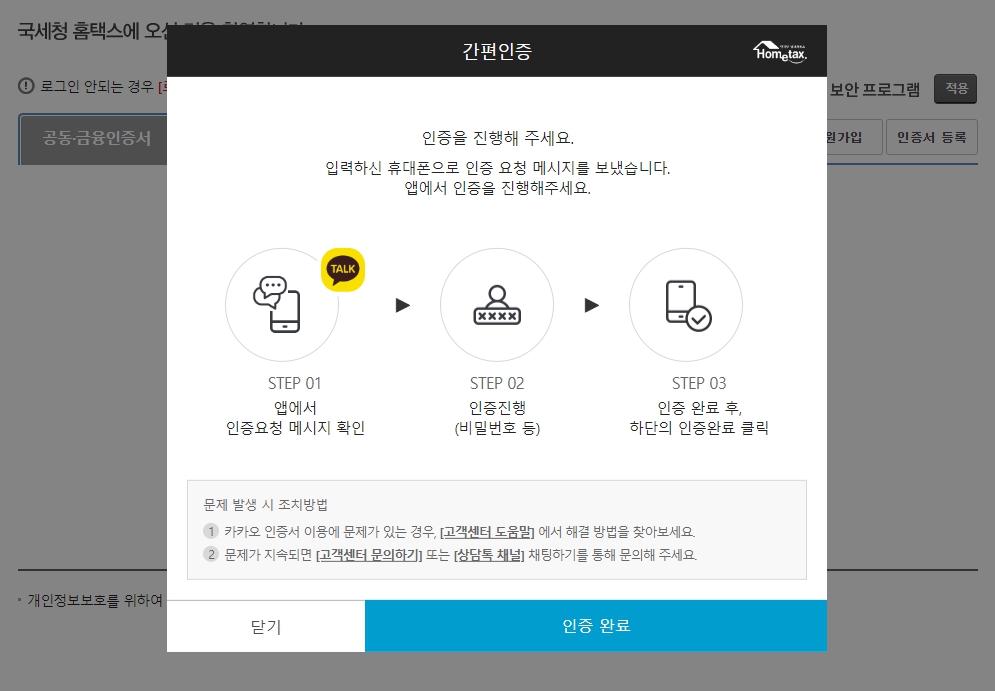Screen dimensions: 995x691
Task: Click the 인증 완료 button
Action: 596,626
